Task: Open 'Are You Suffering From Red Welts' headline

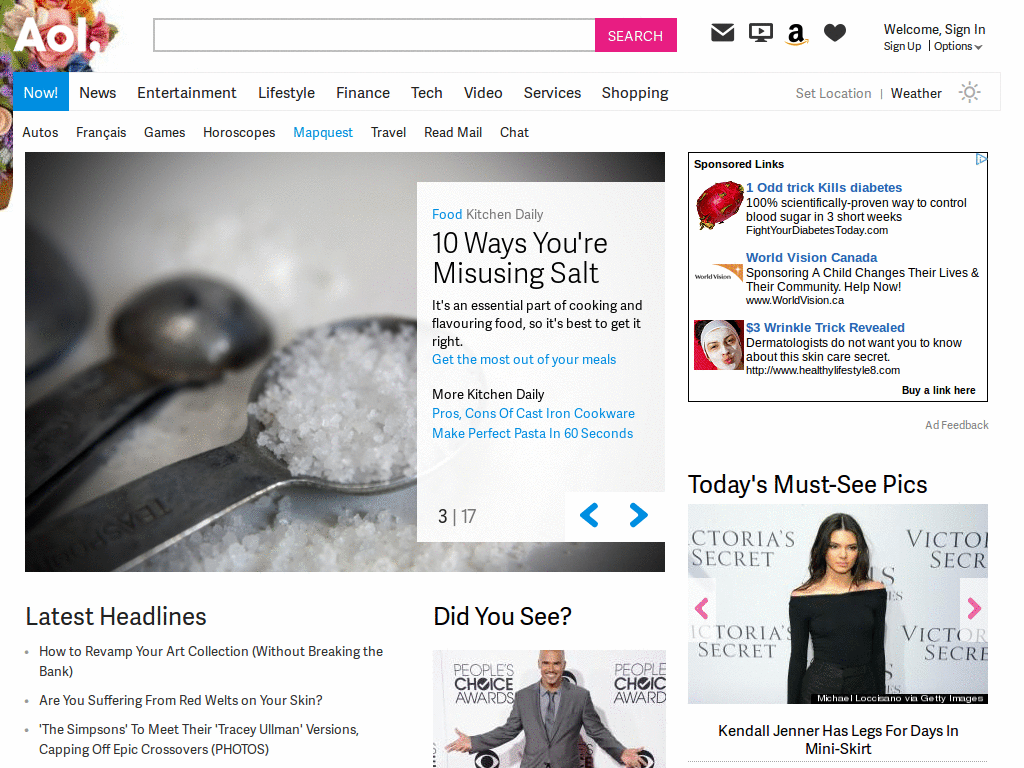Action: coord(181,700)
